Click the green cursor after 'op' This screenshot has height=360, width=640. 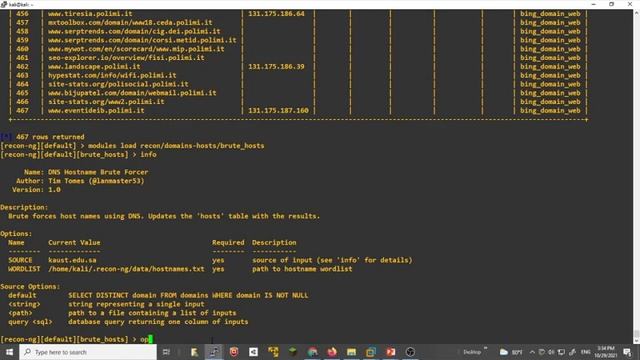pyautogui.click(x=151, y=339)
